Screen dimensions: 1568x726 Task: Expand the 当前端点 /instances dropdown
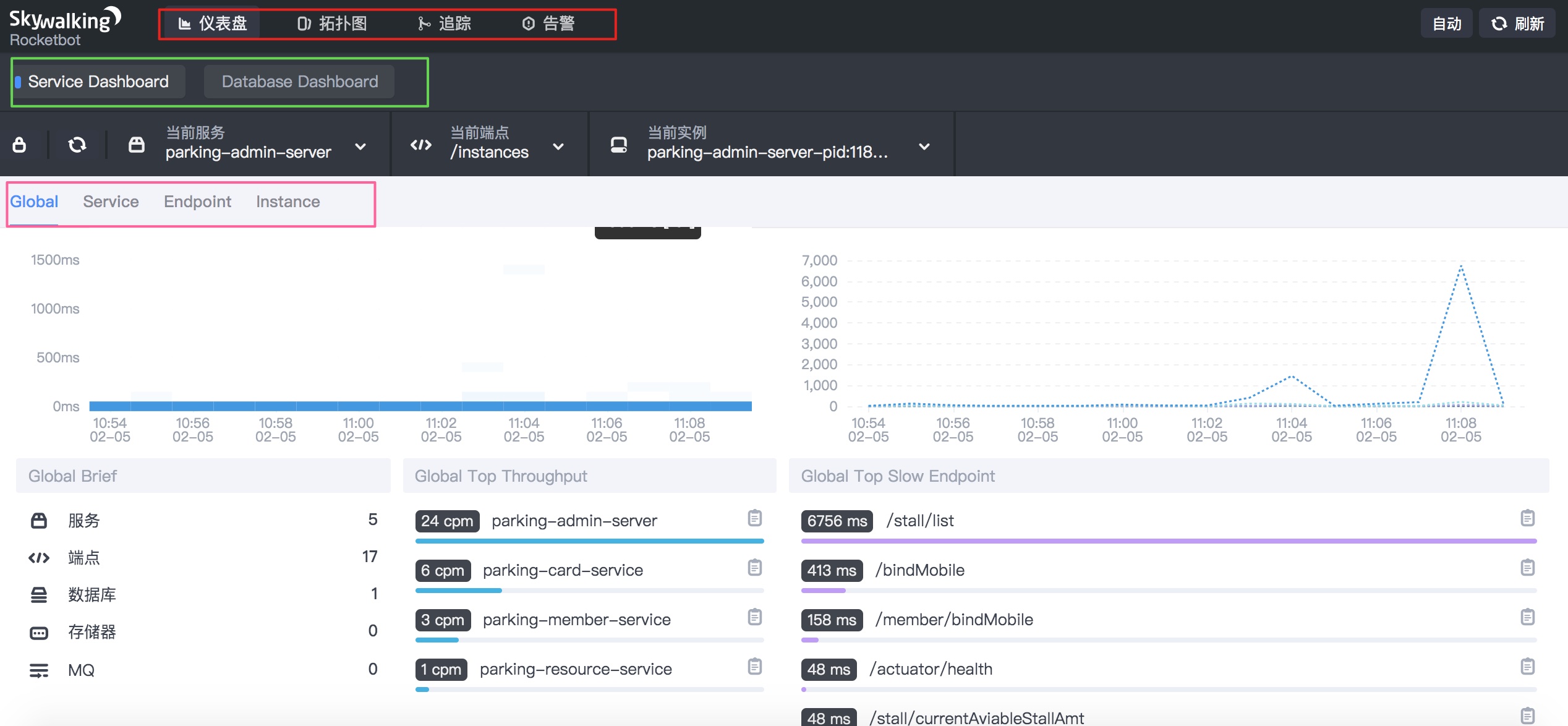point(558,147)
